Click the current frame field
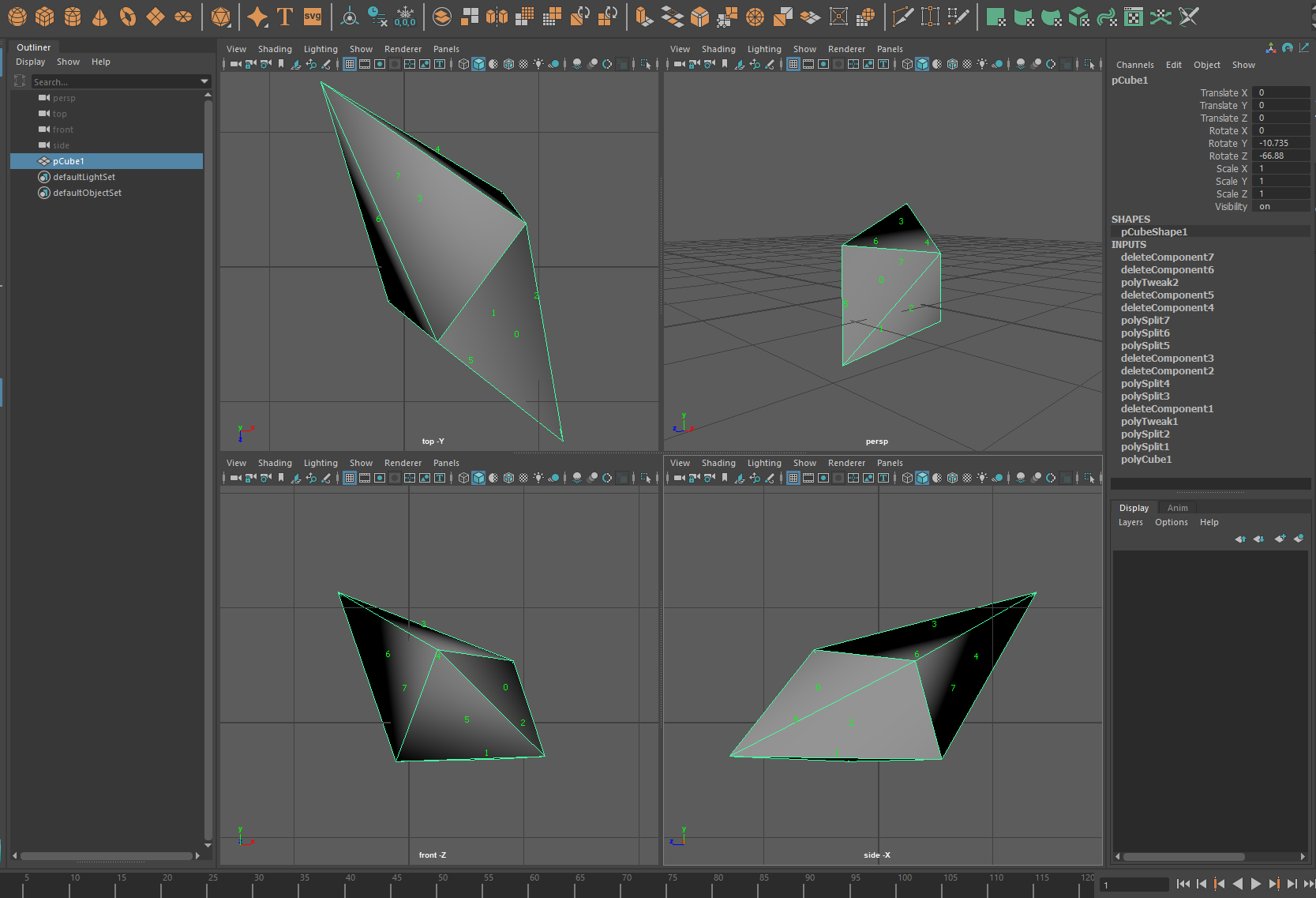Screen dimensions: 1316x898 (x=1134, y=885)
